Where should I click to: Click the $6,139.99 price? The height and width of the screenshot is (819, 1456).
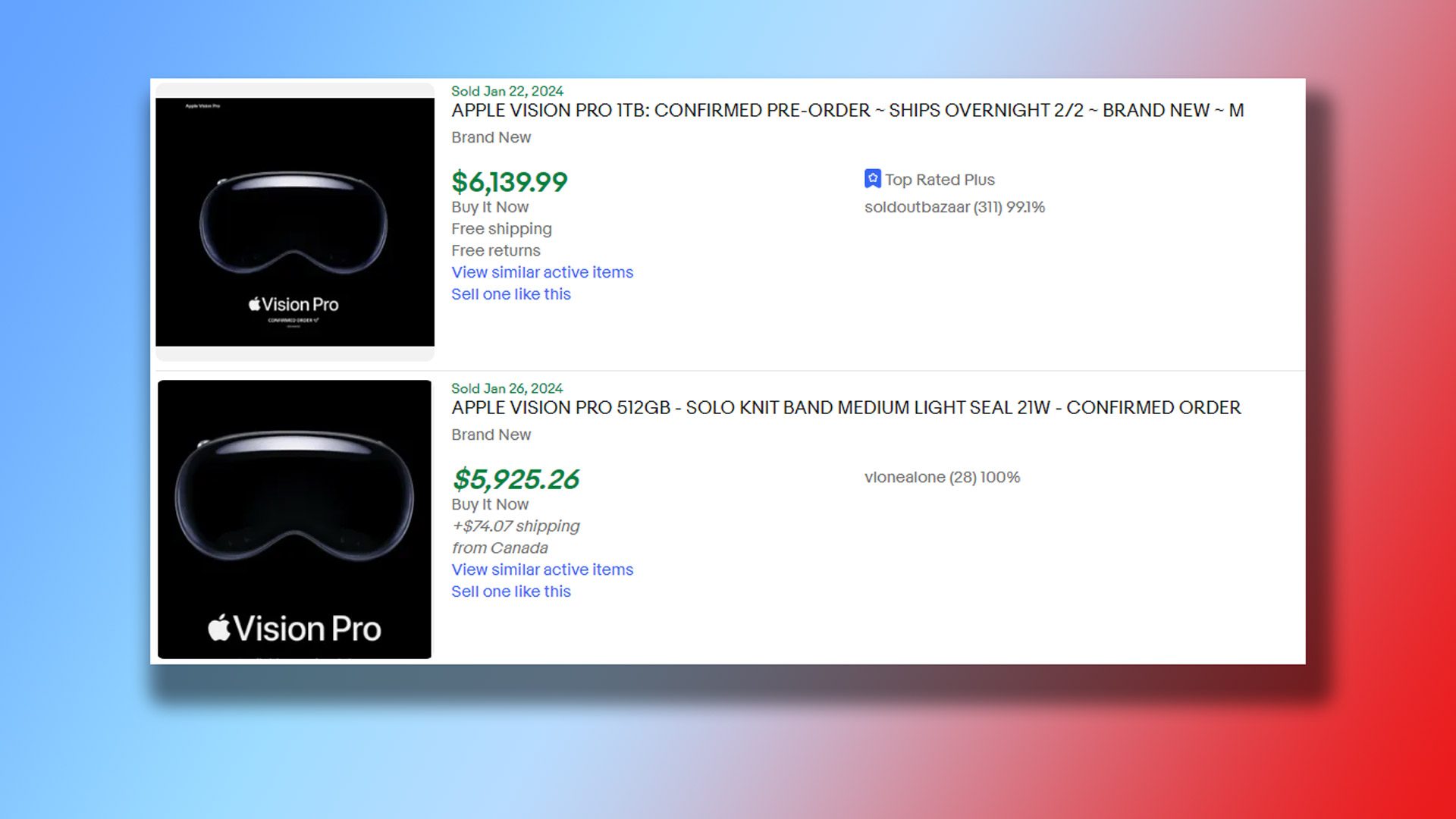[x=510, y=181]
